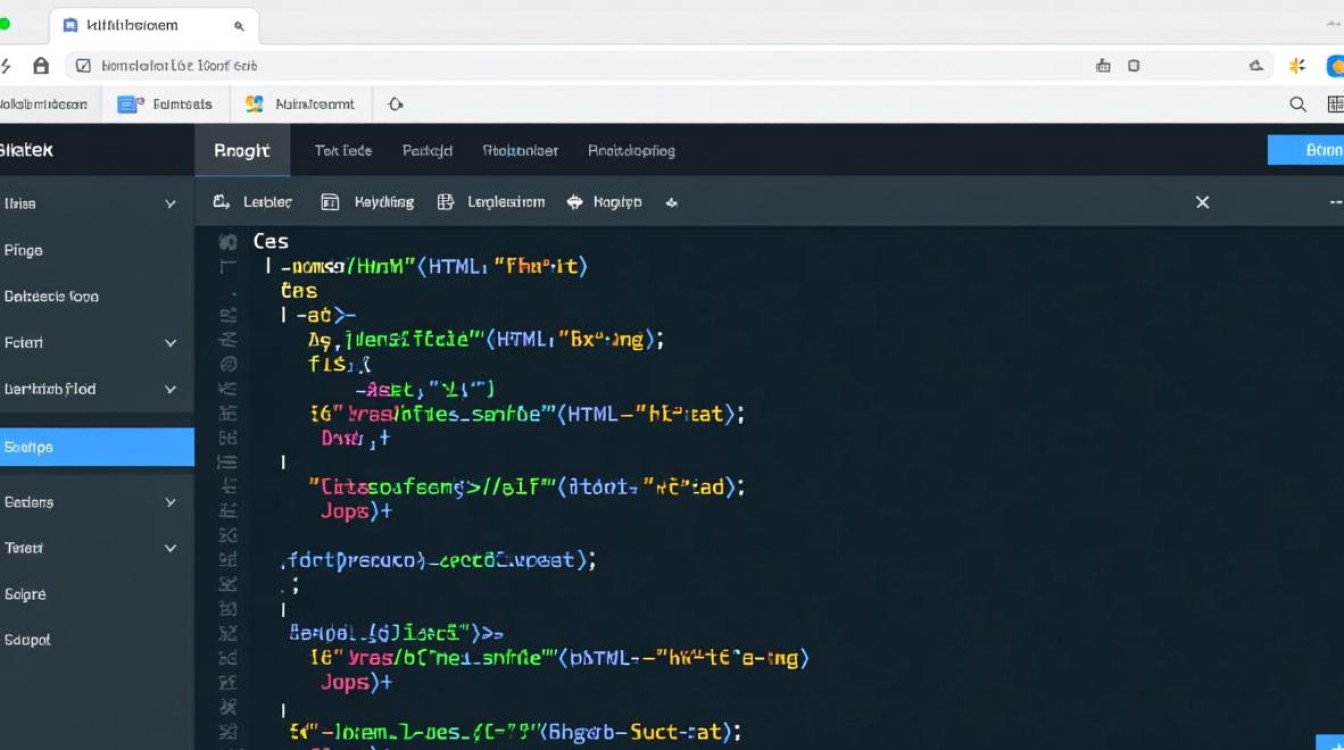This screenshot has height=750, width=1344.
Task: Select the Kogtyp navigation icon
Action: [x=574, y=201]
